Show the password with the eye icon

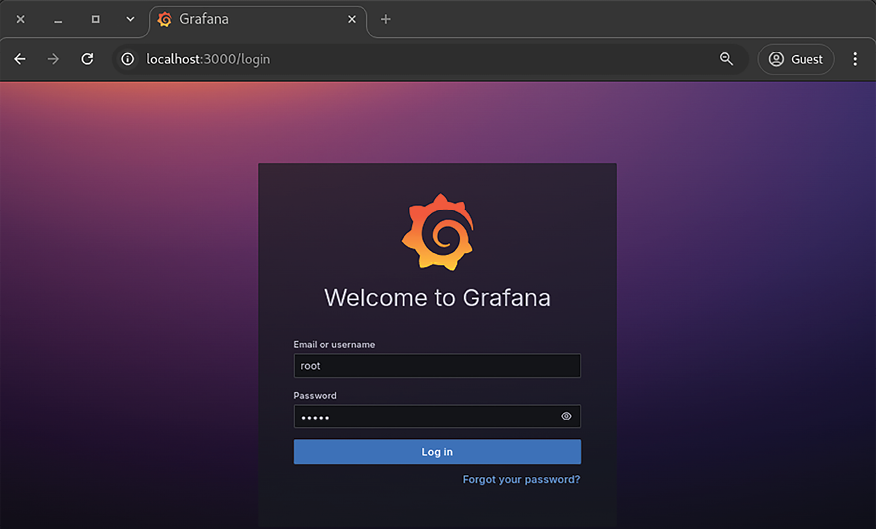pyautogui.click(x=566, y=416)
